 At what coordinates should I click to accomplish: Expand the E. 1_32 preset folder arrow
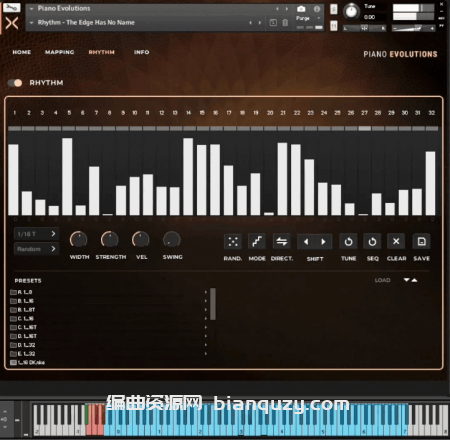tap(206, 354)
